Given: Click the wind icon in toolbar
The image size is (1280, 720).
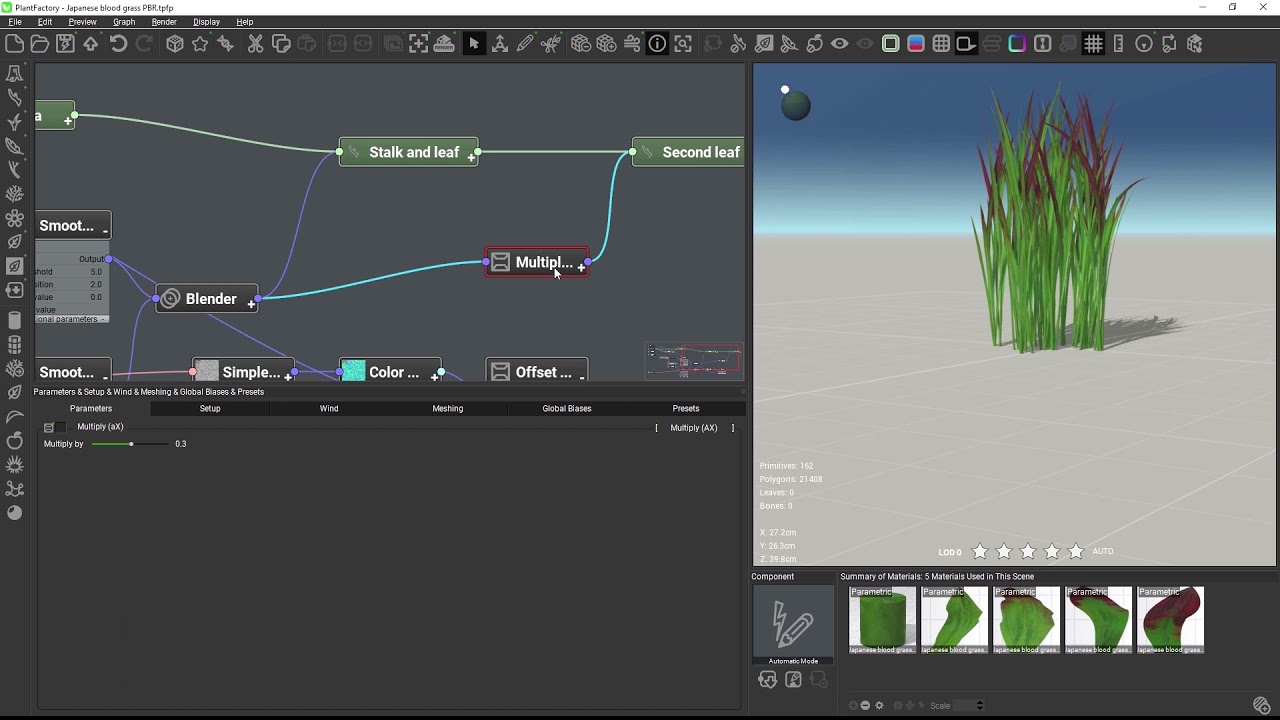Looking at the screenshot, I should [631, 44].
